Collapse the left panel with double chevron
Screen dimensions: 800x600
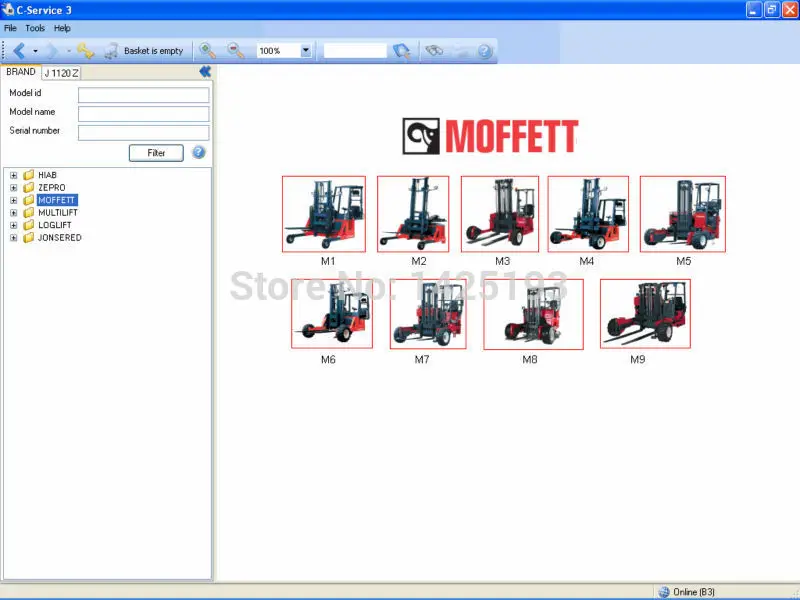point(204,72)
